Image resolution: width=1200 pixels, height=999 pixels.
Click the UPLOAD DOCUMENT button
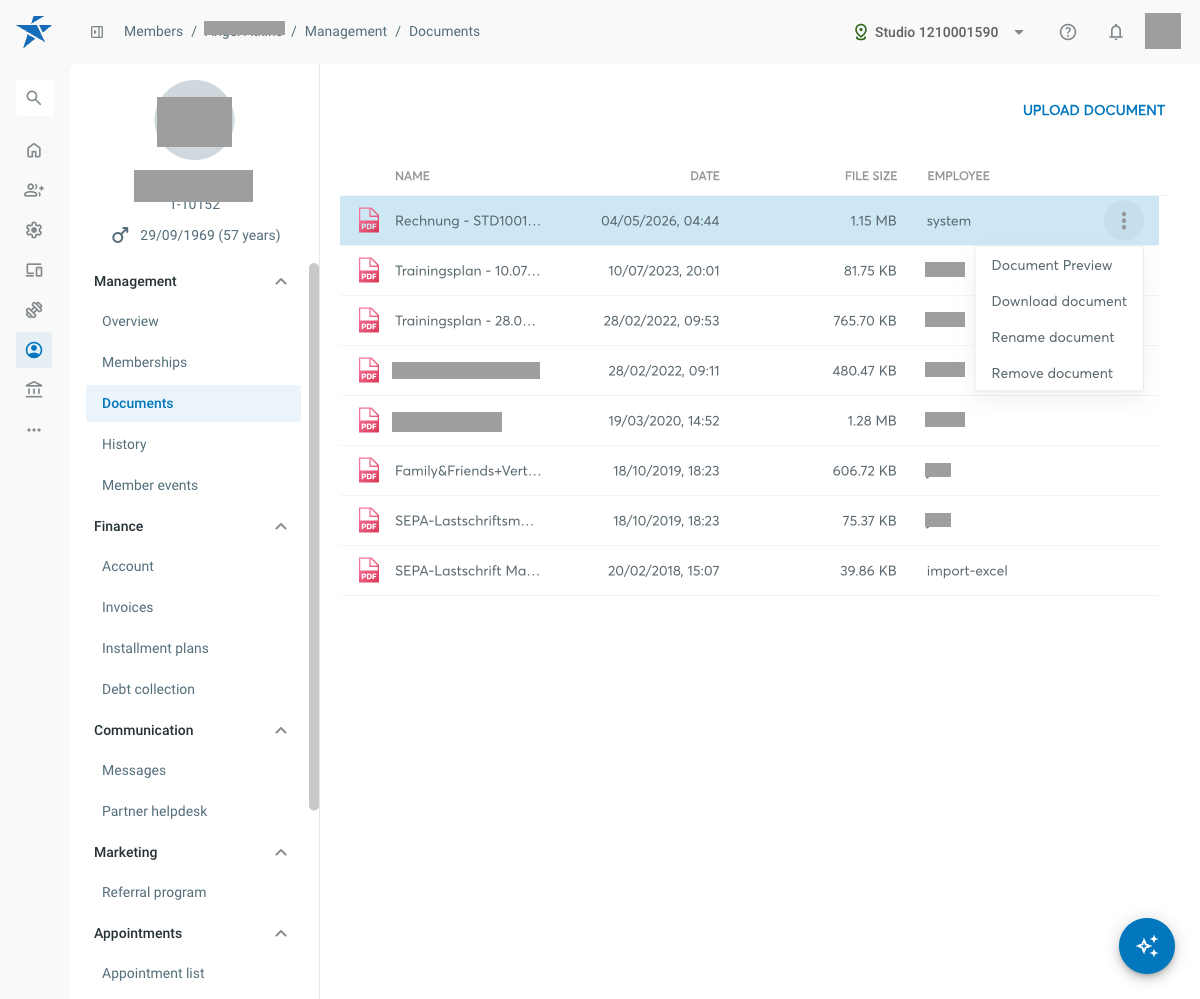(x=1094, y=111)
